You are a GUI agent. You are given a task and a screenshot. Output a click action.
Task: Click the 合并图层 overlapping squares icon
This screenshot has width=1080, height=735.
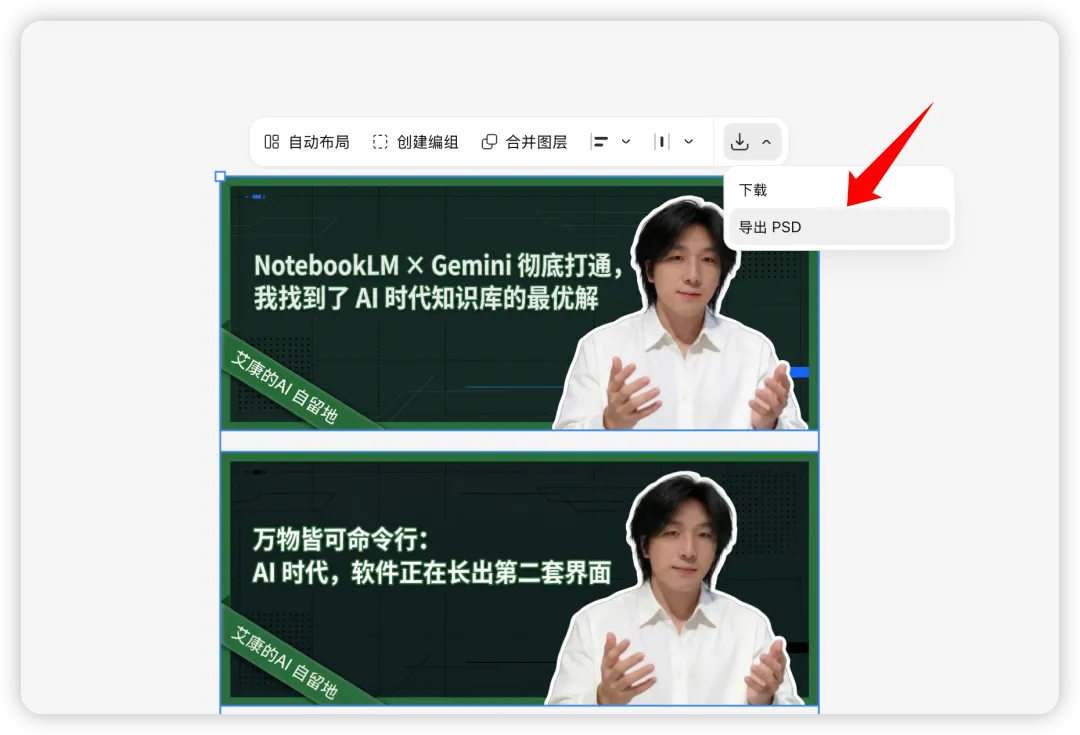[x=489, y=142]
